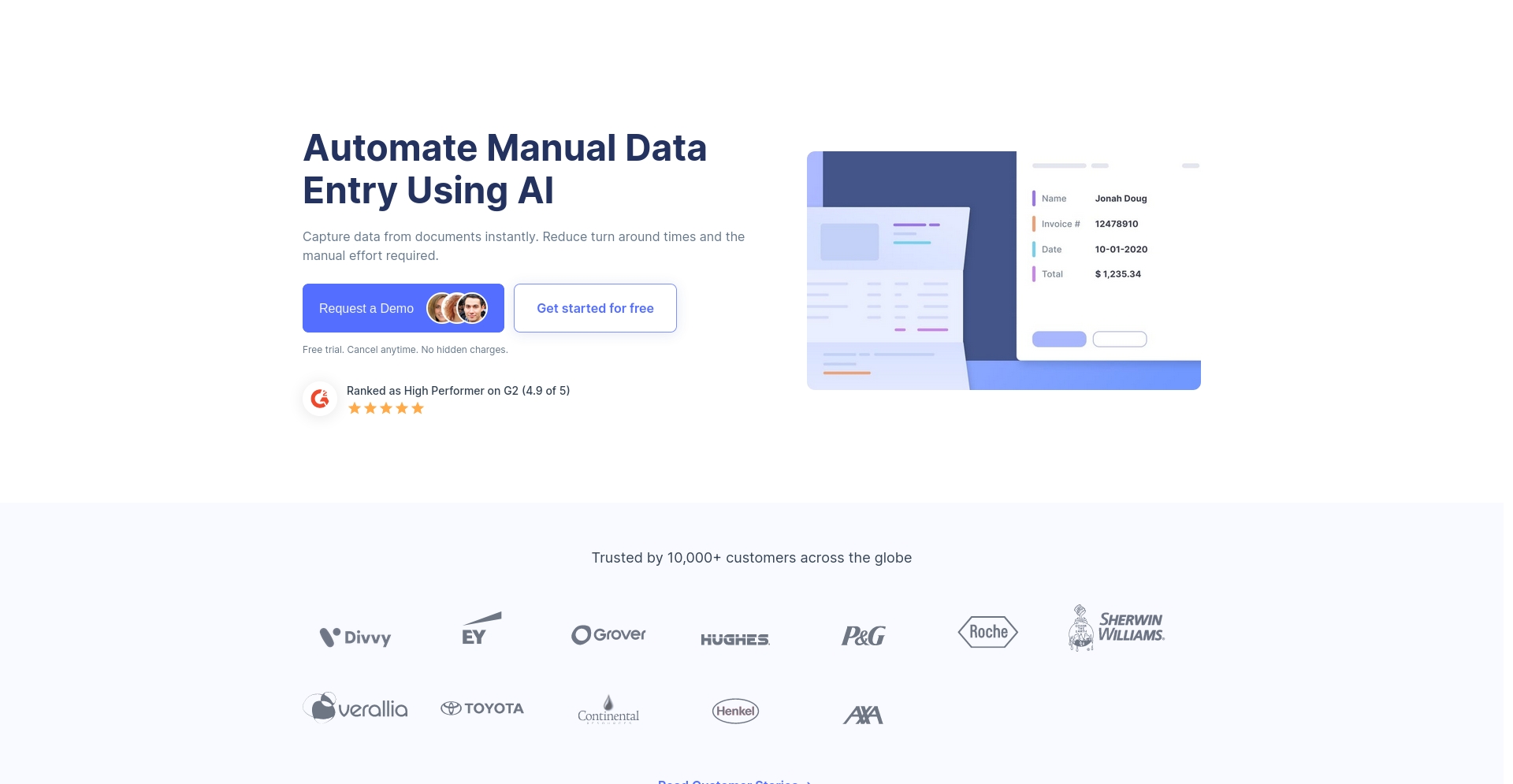Click the P&G customer logo
This screenshot has height=784, width=1513.
tap(863, 635)
